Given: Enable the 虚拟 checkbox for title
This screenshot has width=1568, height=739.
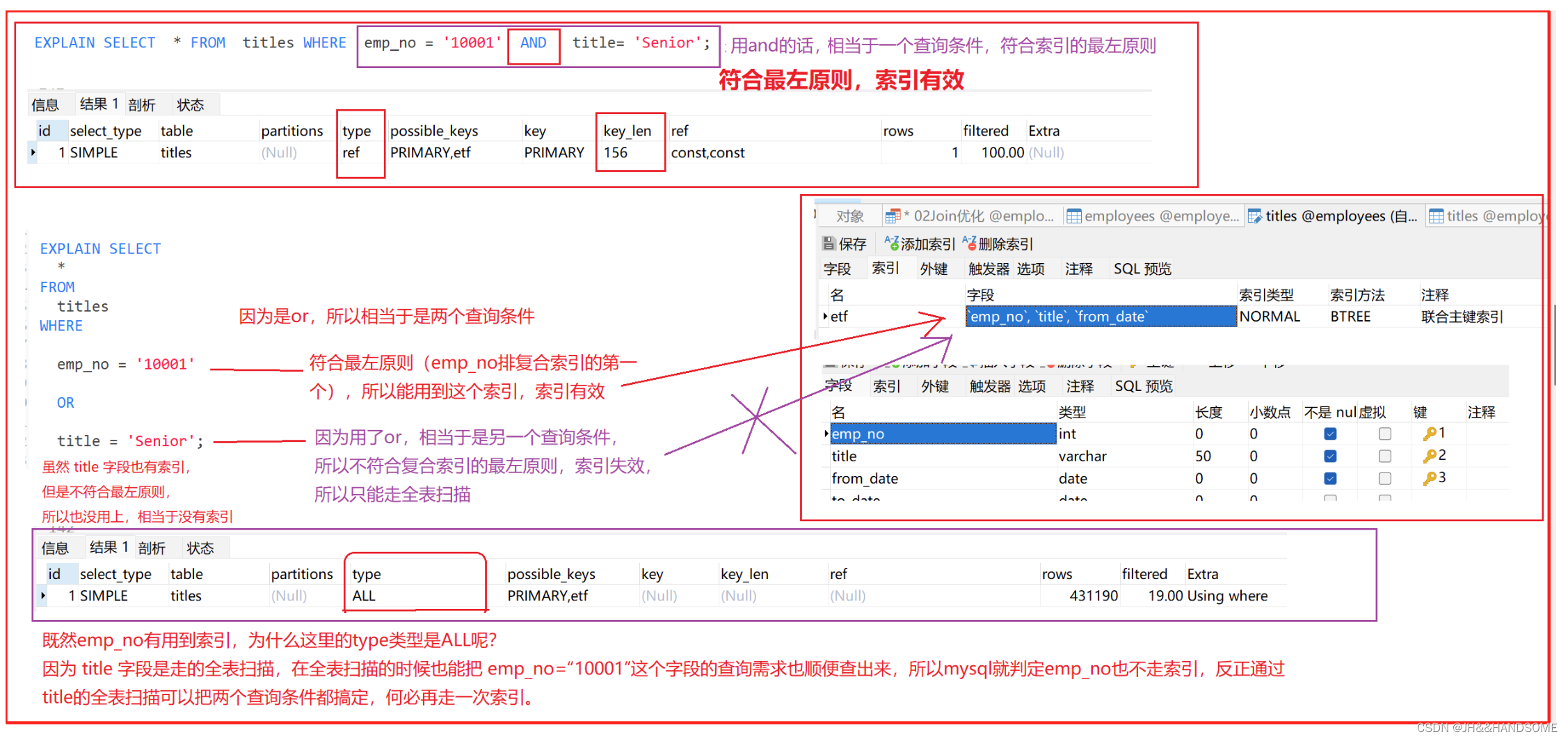Looking at the screenshot, I should (1385, 456).
